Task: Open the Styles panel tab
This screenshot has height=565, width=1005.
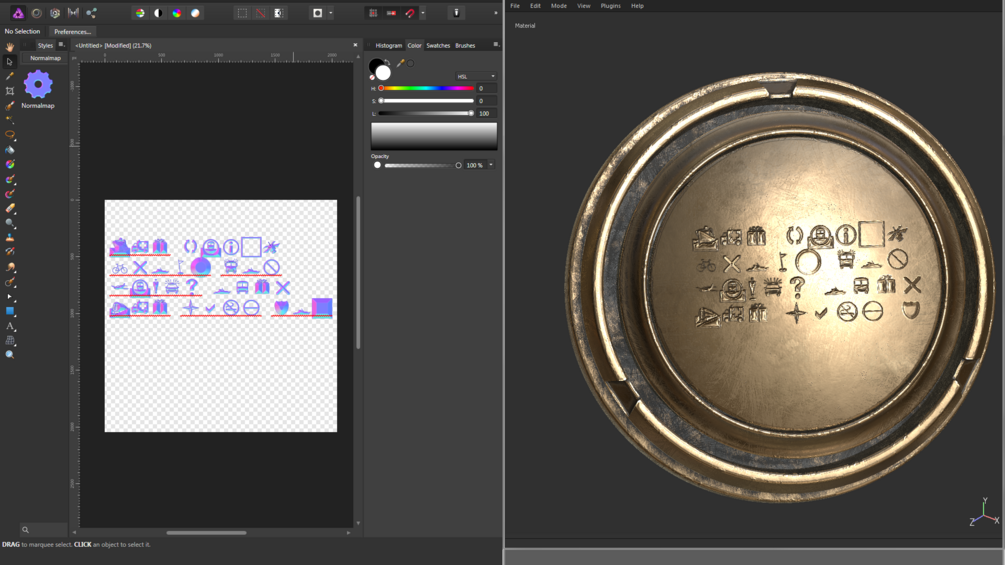Action: tap(45, 45)
